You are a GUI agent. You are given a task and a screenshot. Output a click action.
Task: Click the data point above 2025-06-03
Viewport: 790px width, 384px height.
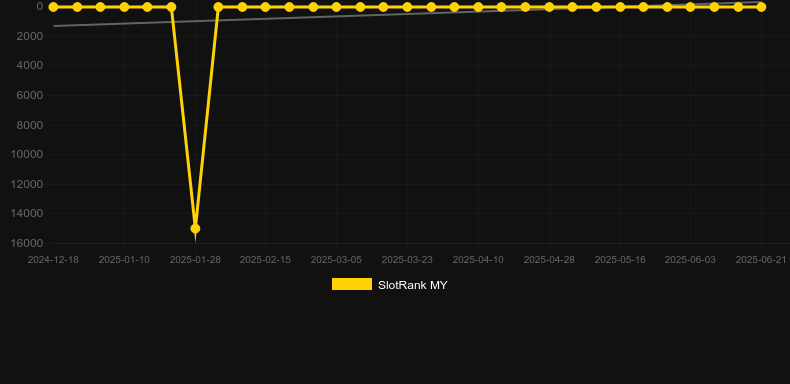point(690,7)
